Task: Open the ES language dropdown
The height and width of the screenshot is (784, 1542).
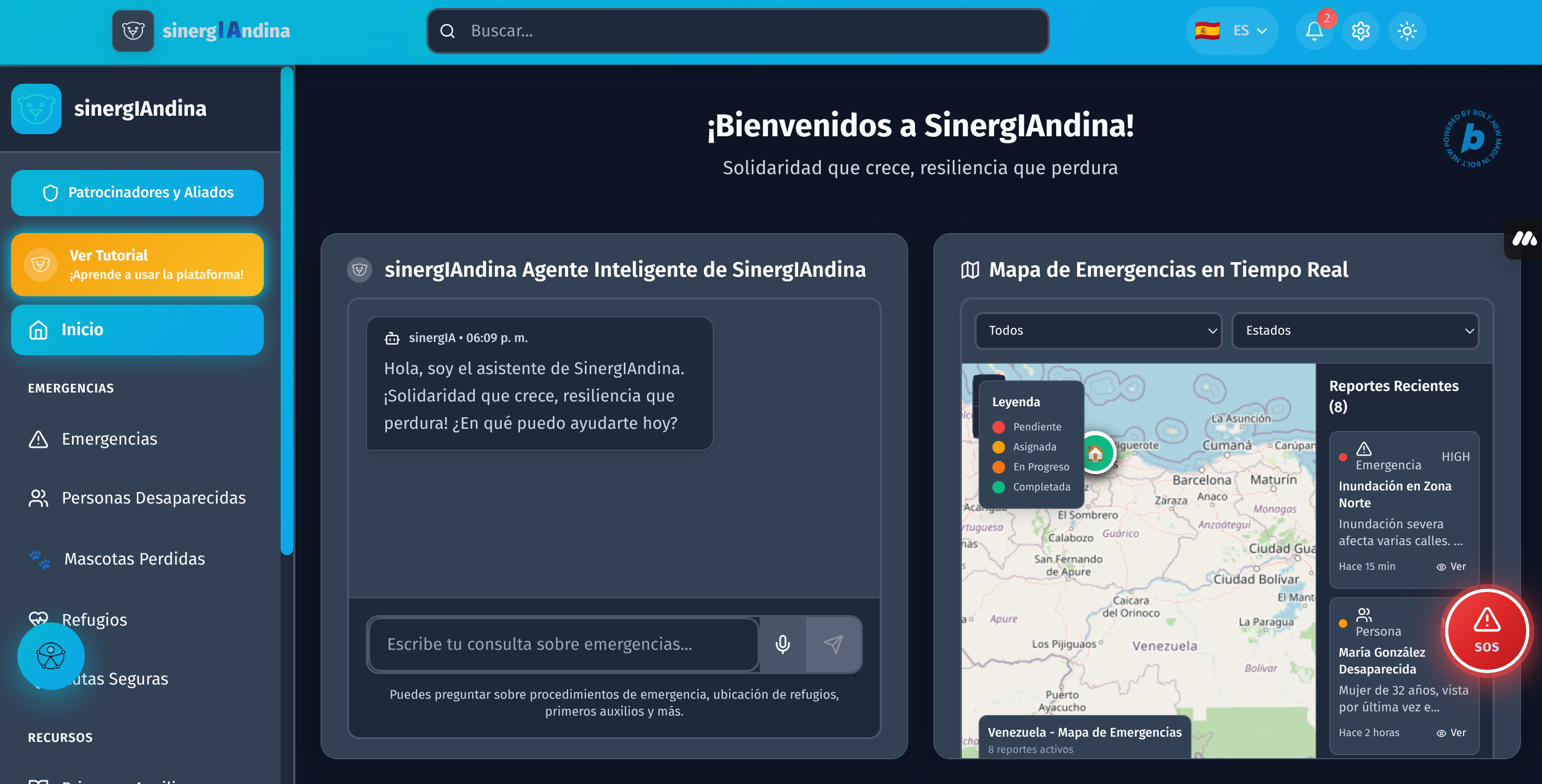Action: (x=1232, y=31)
